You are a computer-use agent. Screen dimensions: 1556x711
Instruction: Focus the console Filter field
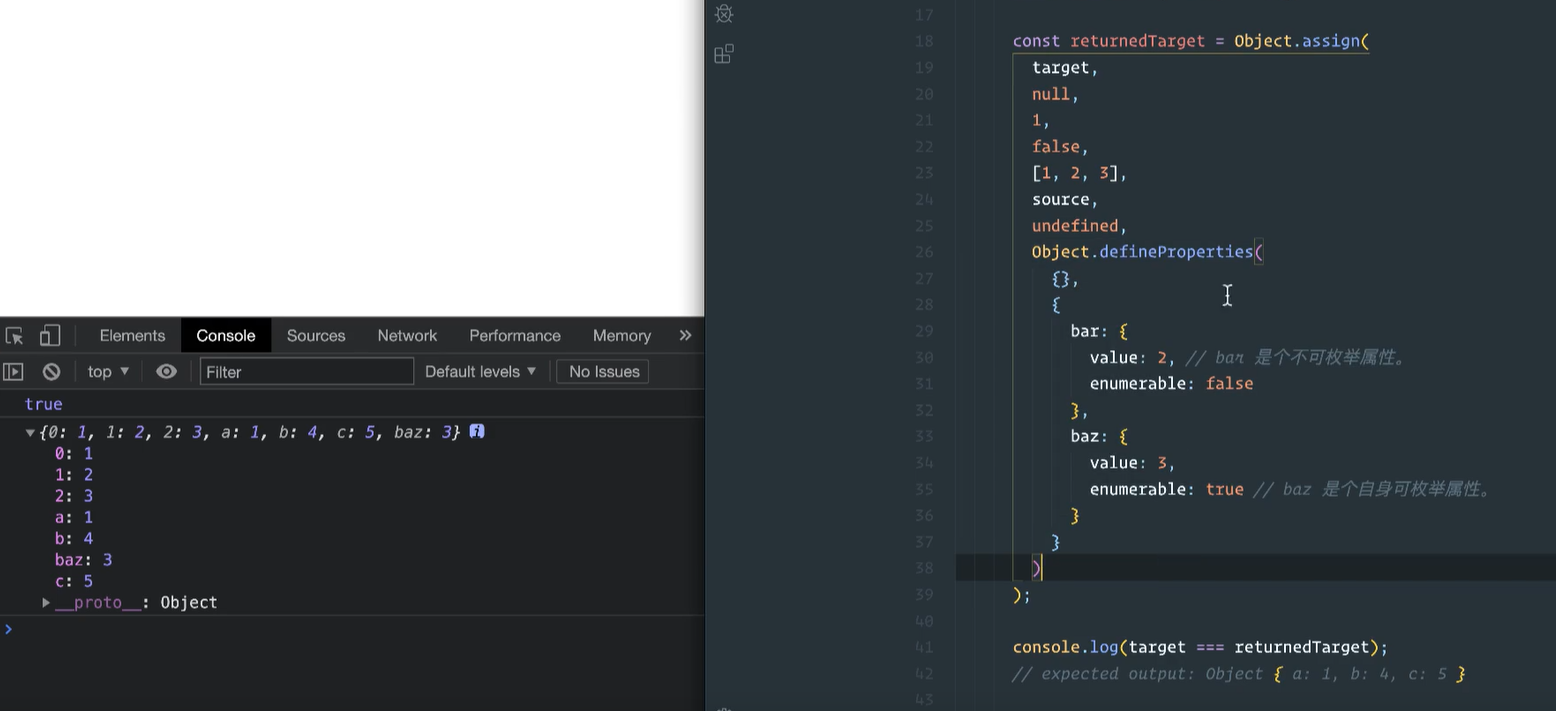[306, 372]
